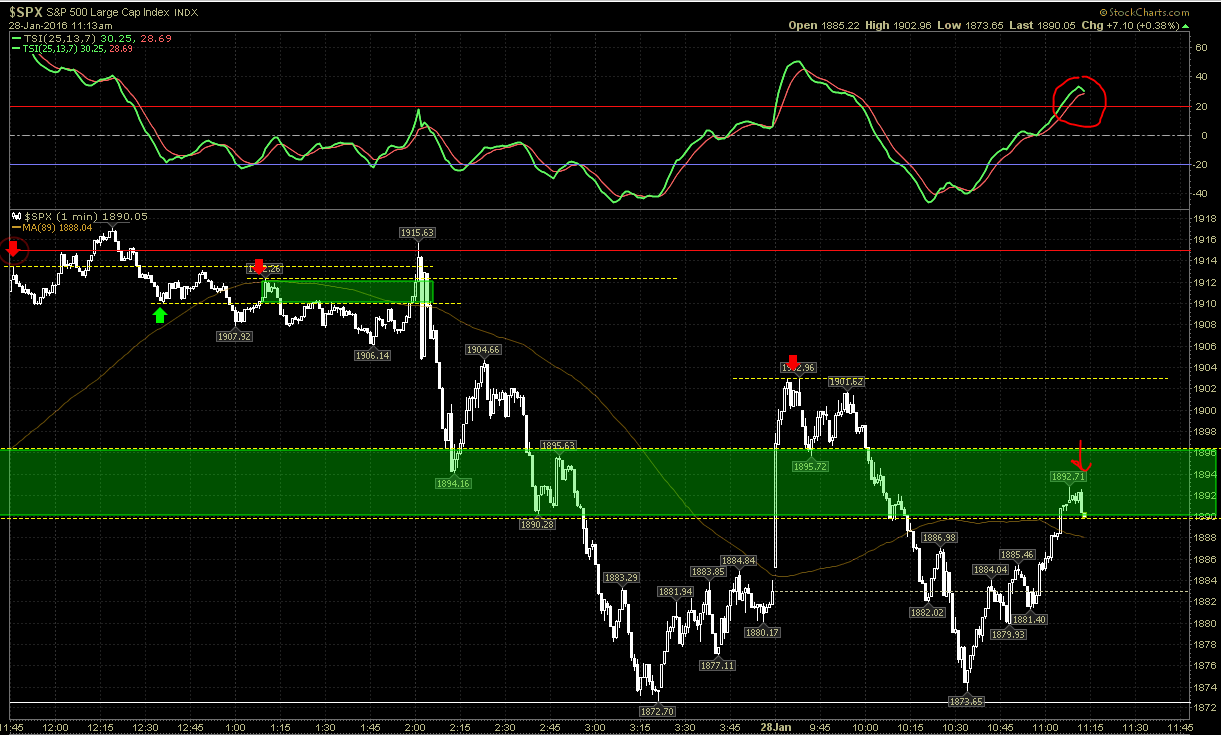Click the 1895.72 price label
The height and width of the screenshot is (735, 1221).
810,467
